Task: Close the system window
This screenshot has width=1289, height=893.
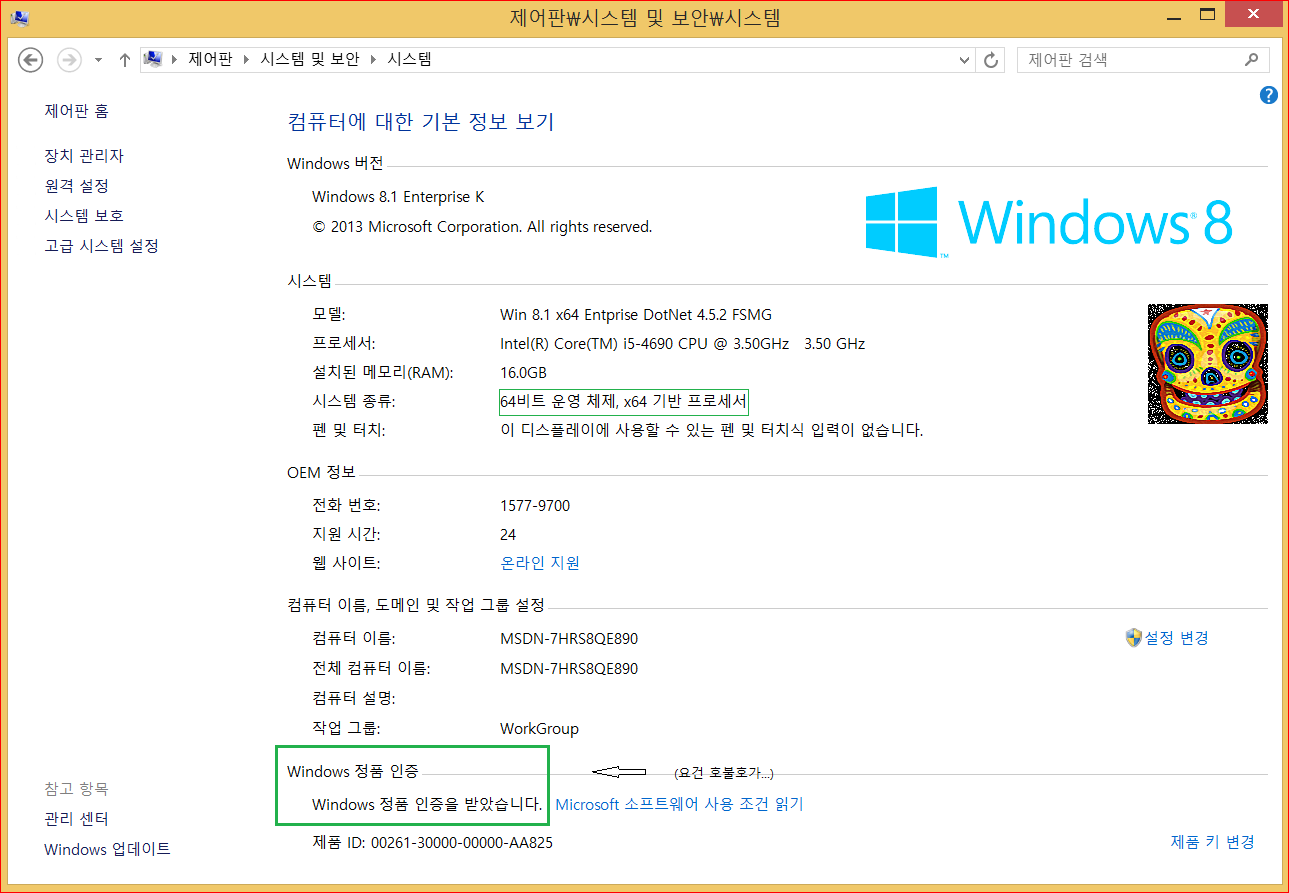Action: pos(1253,14)
